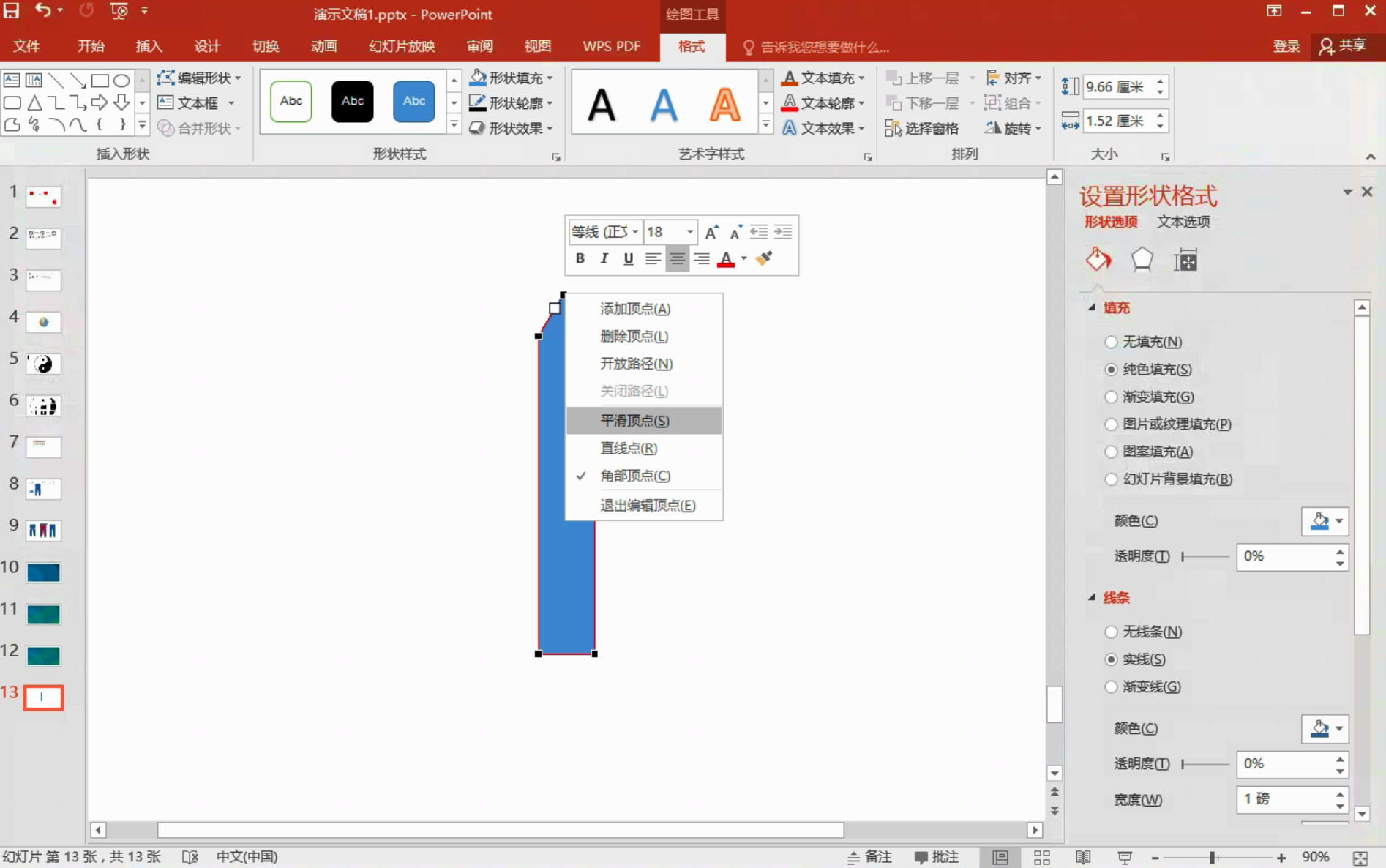Image resolution: width=1386 pixels, height=868 pixels.
Task: Click the Notes button in status bar
Action: pyautogui.click(x=870, y=857)
